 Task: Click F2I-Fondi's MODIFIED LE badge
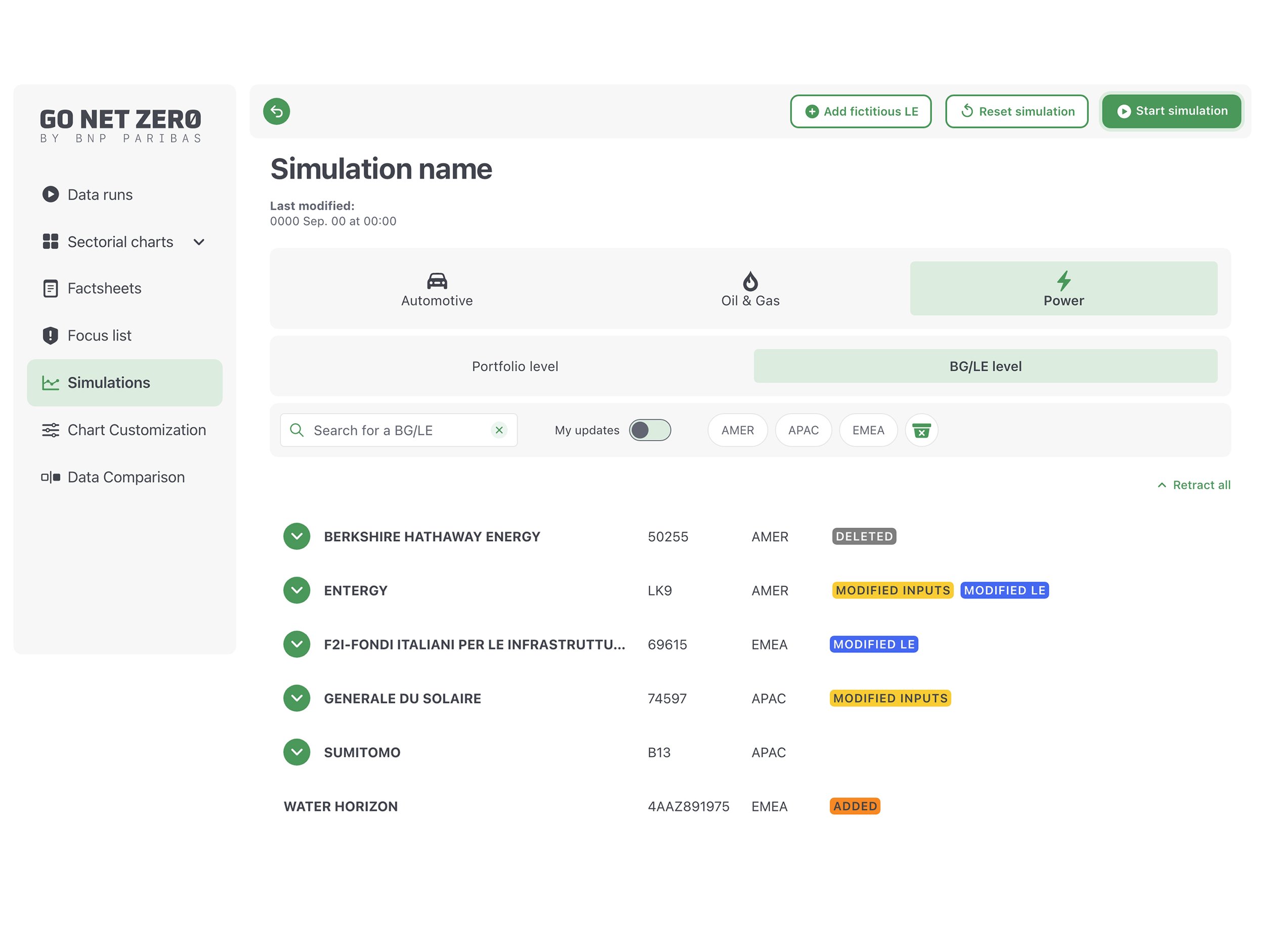point(874,644)
